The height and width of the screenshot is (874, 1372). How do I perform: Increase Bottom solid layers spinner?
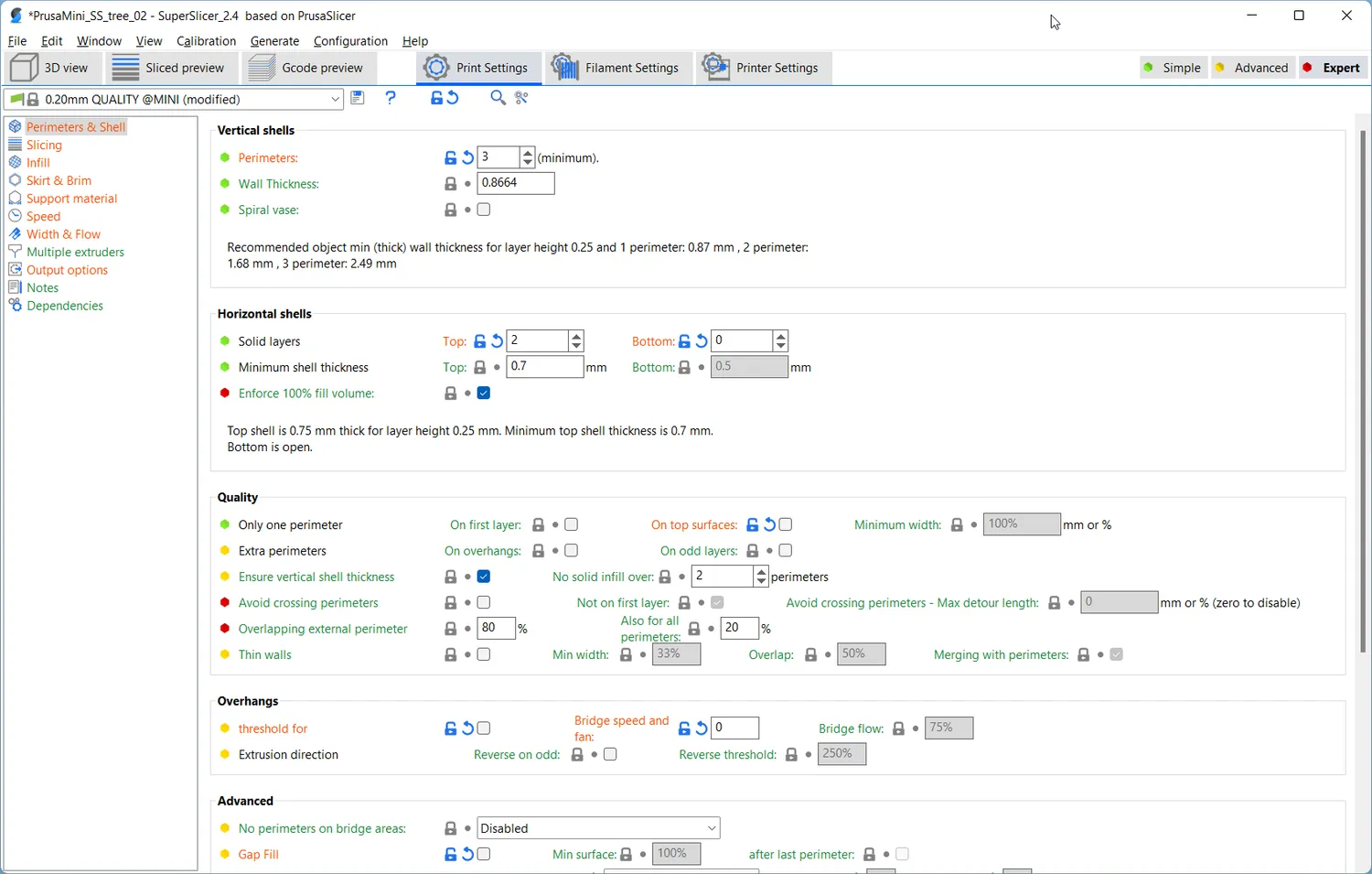[780, 336]
